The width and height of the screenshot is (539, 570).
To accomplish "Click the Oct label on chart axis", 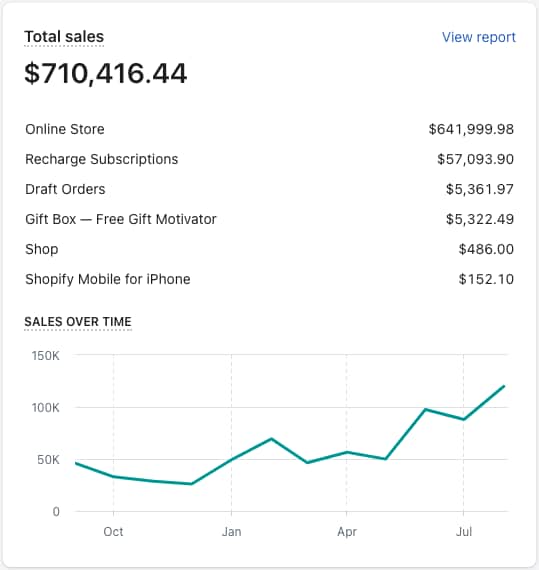I will 113,532.
